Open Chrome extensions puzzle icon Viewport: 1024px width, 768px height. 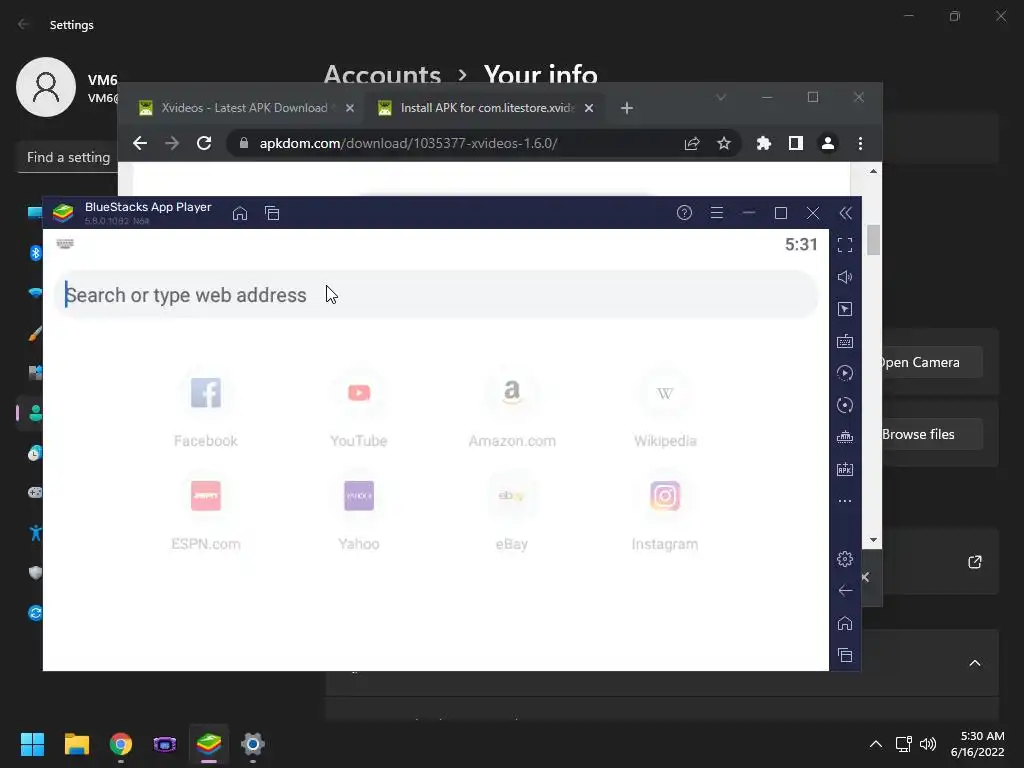(763, 143)
